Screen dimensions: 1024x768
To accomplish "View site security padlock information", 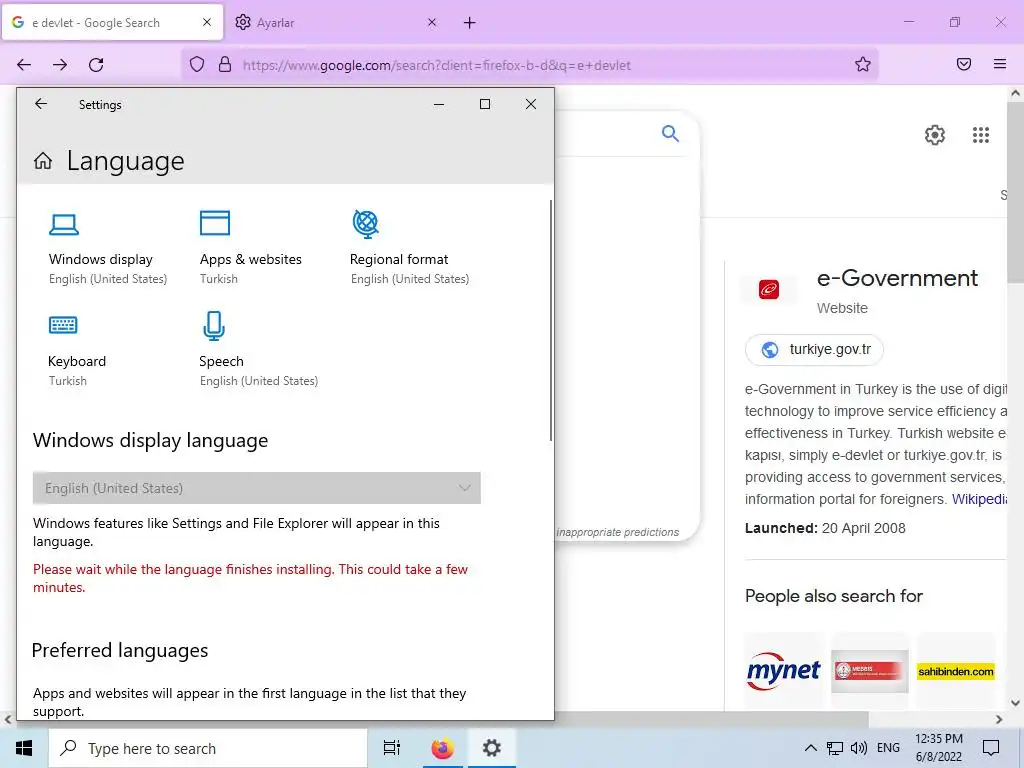I will [225, 64].
